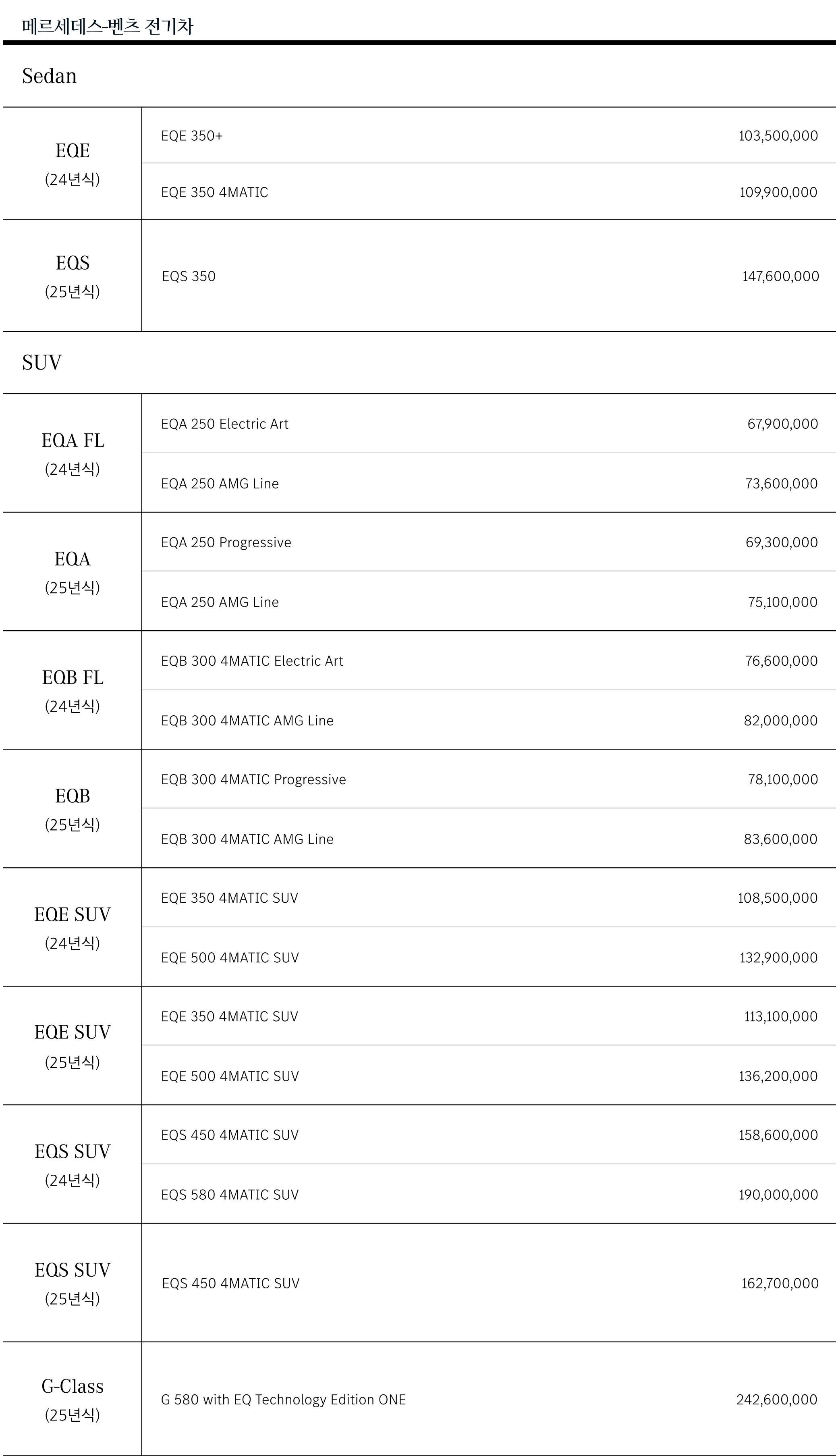This screenshot has width=836, height=1456.
Task: Click the EQS 350 price 147,600,000
Action: pos(780,276)
